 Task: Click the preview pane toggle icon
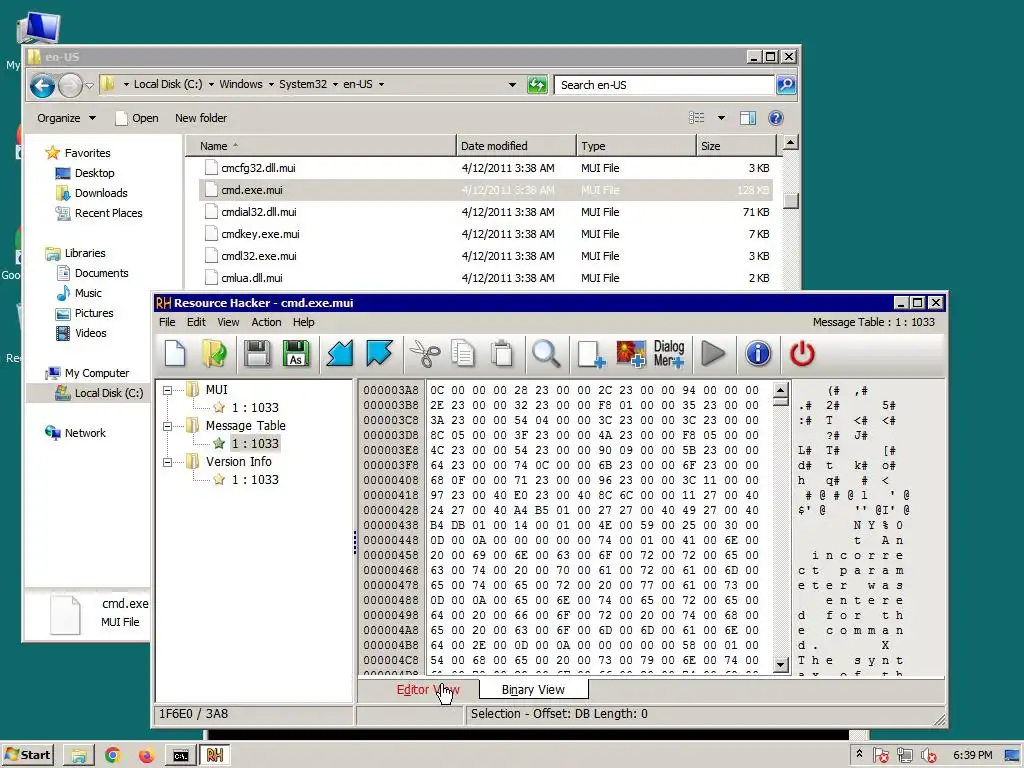tap(748, 118)
